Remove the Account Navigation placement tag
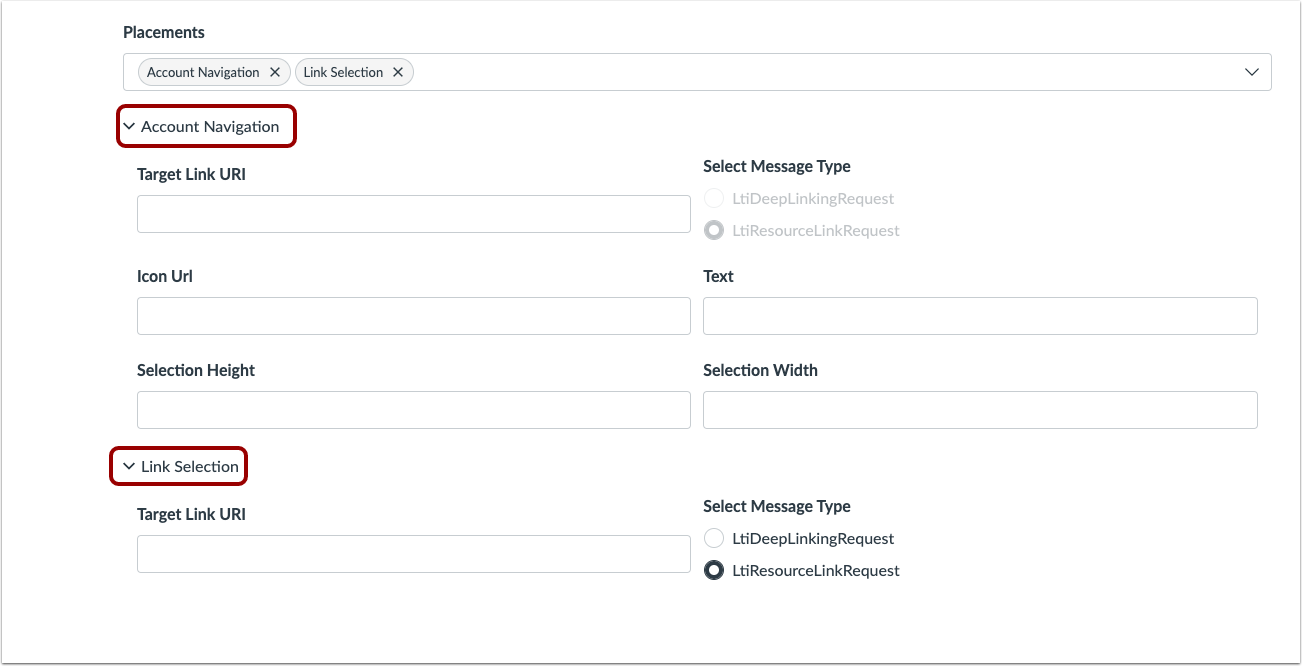 [x=275, y=72]
